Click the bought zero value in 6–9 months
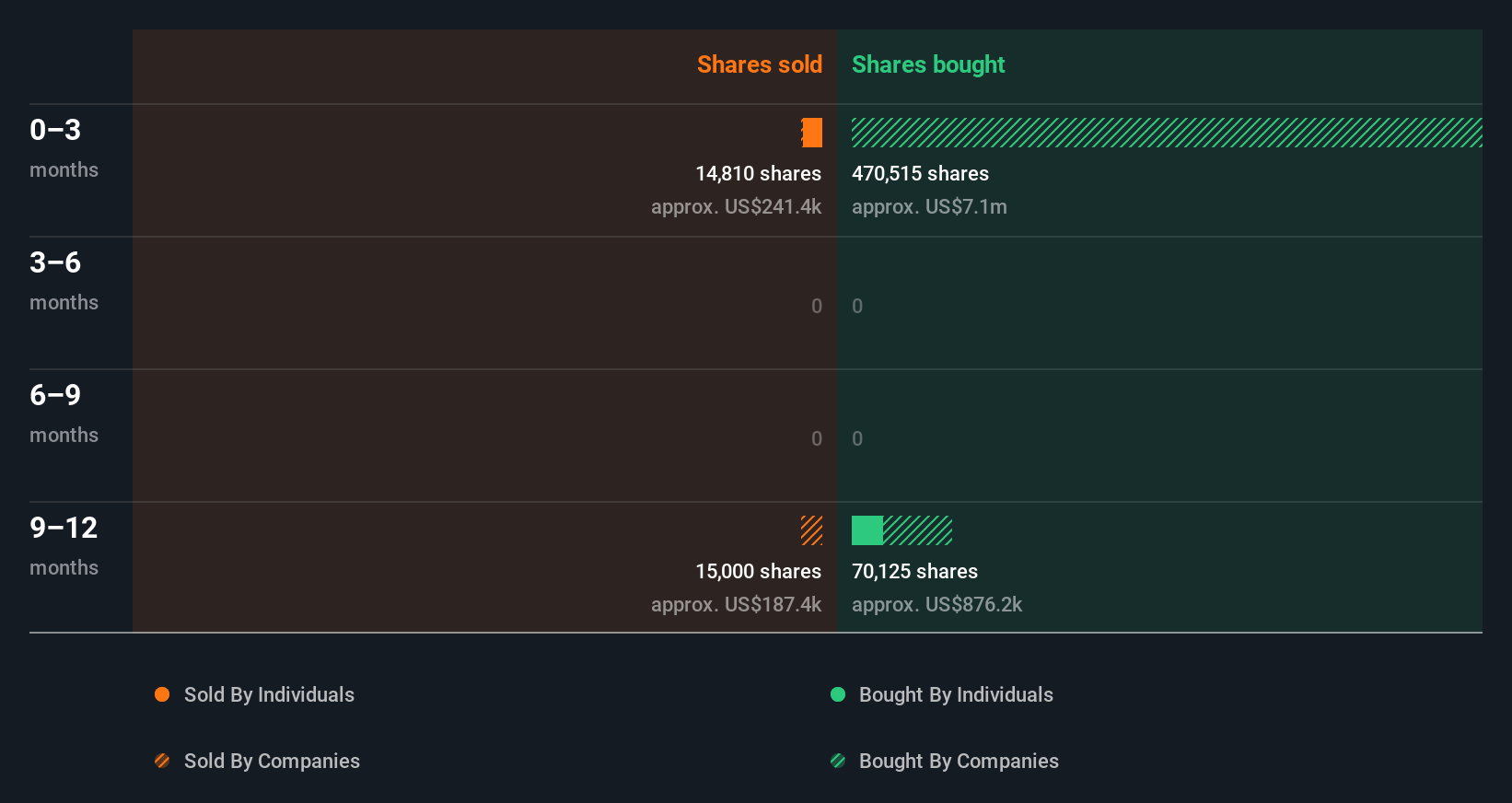The height and width of the screenshot is (803, 1512). tap(857, 439)
